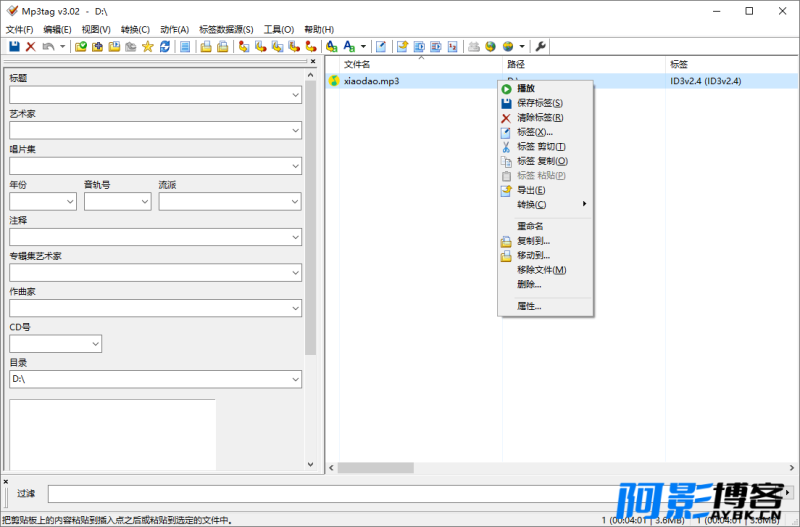Expand the 艺术家 field dropdown
Image resolution: width=800 pixels, height=527 pixels.
coord(295,131)
